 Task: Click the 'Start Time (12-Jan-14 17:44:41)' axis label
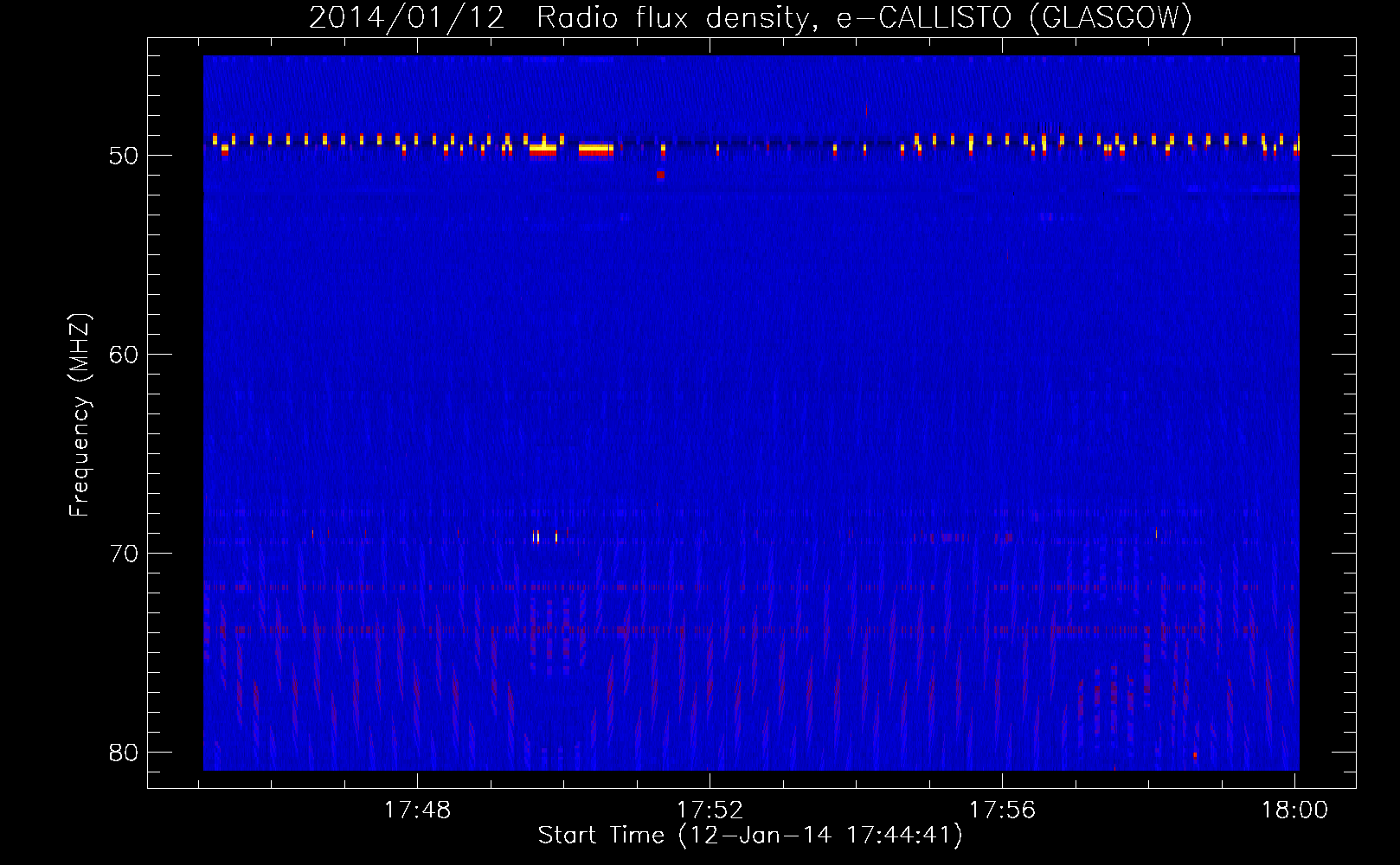(750, 836)
